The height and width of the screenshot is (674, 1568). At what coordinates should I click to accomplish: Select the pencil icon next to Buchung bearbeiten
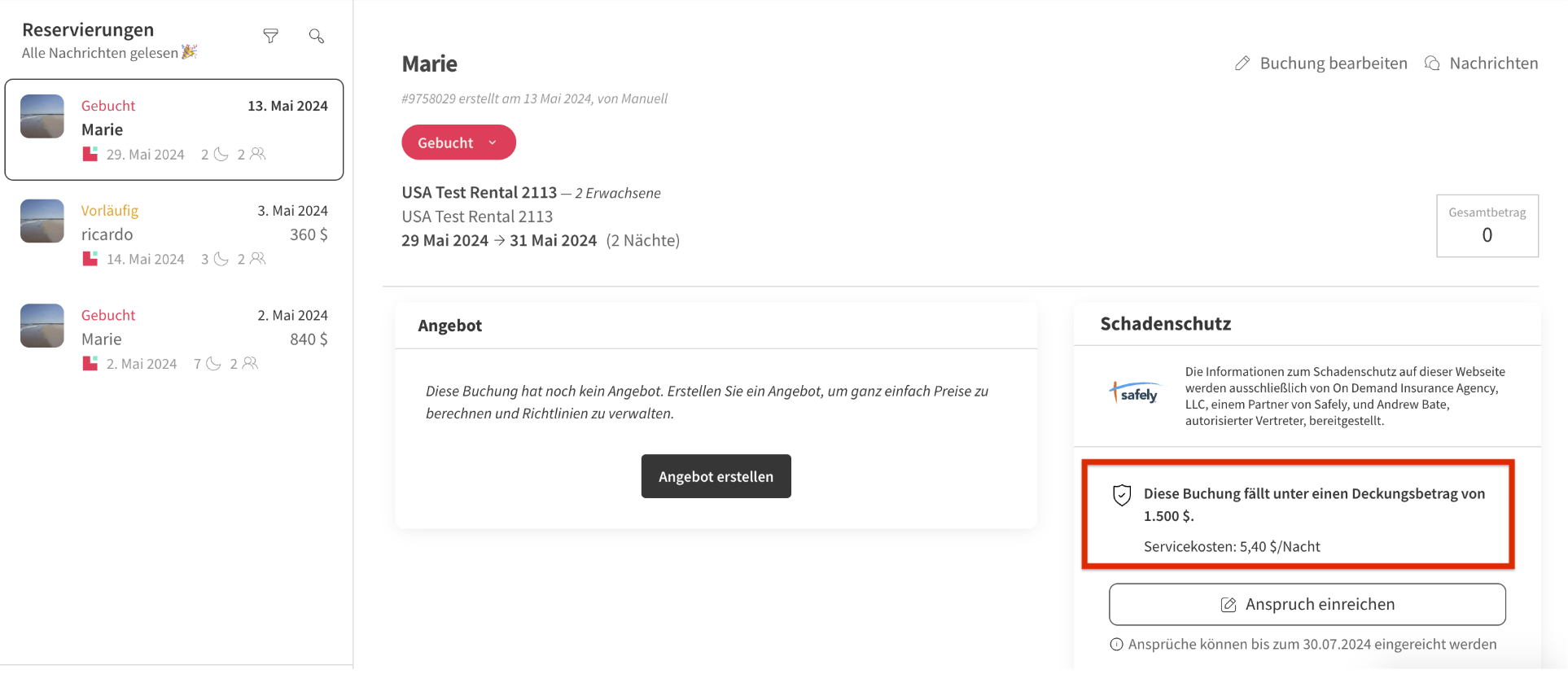[x=1243, y=63]
